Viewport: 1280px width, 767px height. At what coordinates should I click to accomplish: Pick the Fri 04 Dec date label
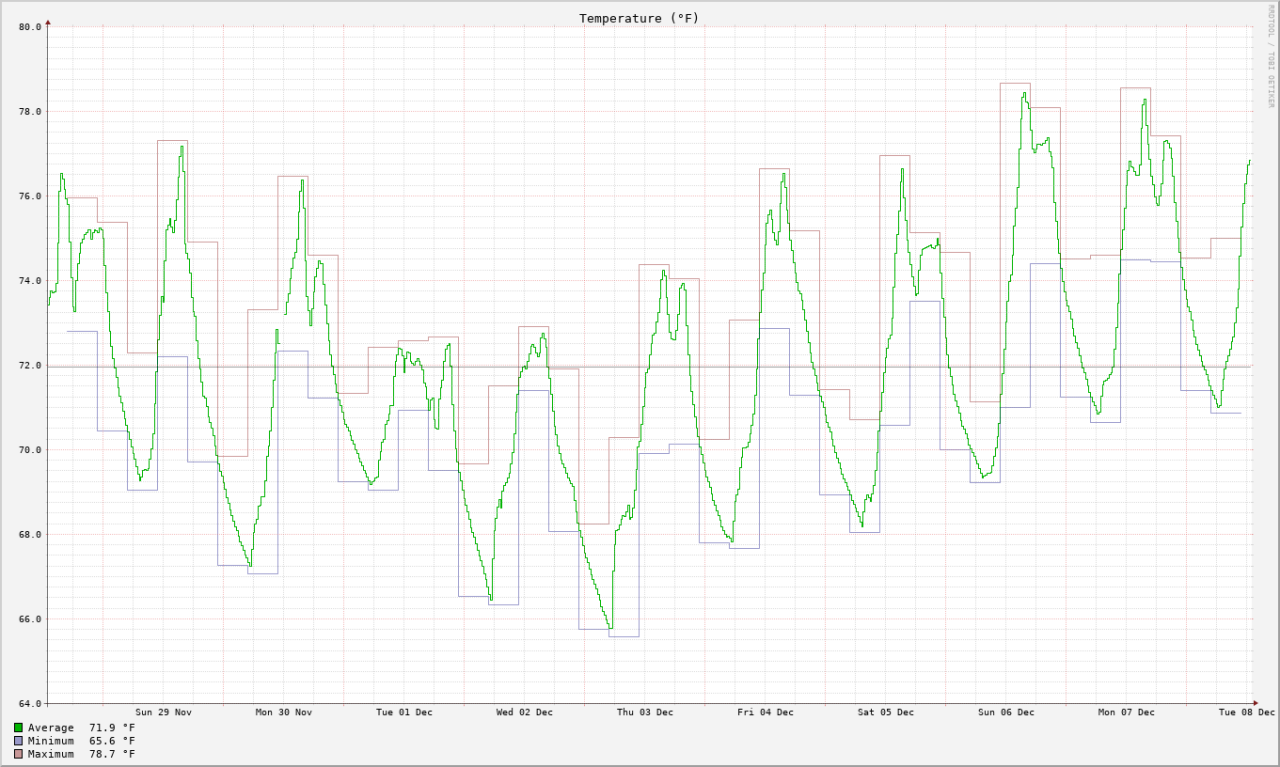[765, 712]
